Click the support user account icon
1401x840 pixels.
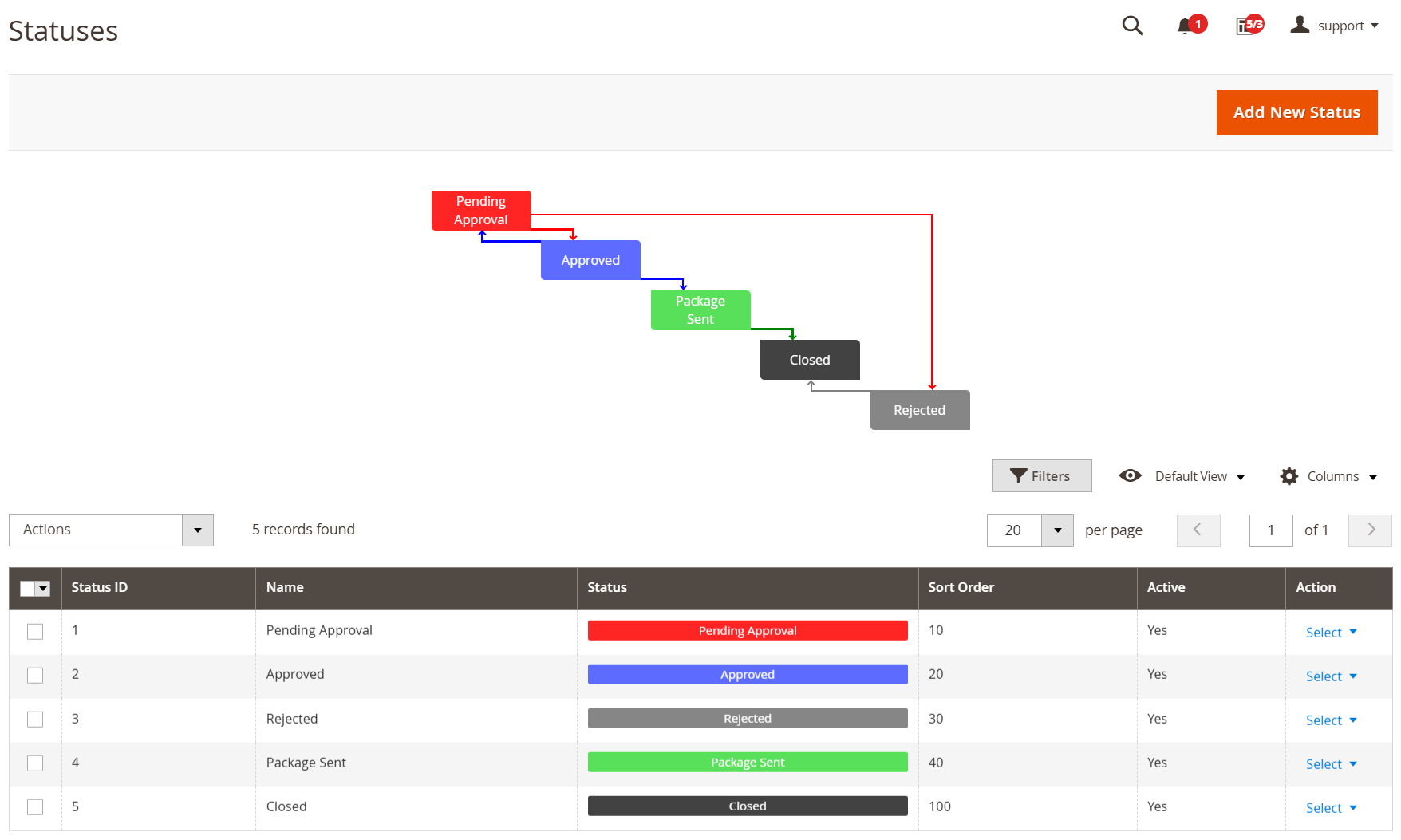tap(1300, 25)
